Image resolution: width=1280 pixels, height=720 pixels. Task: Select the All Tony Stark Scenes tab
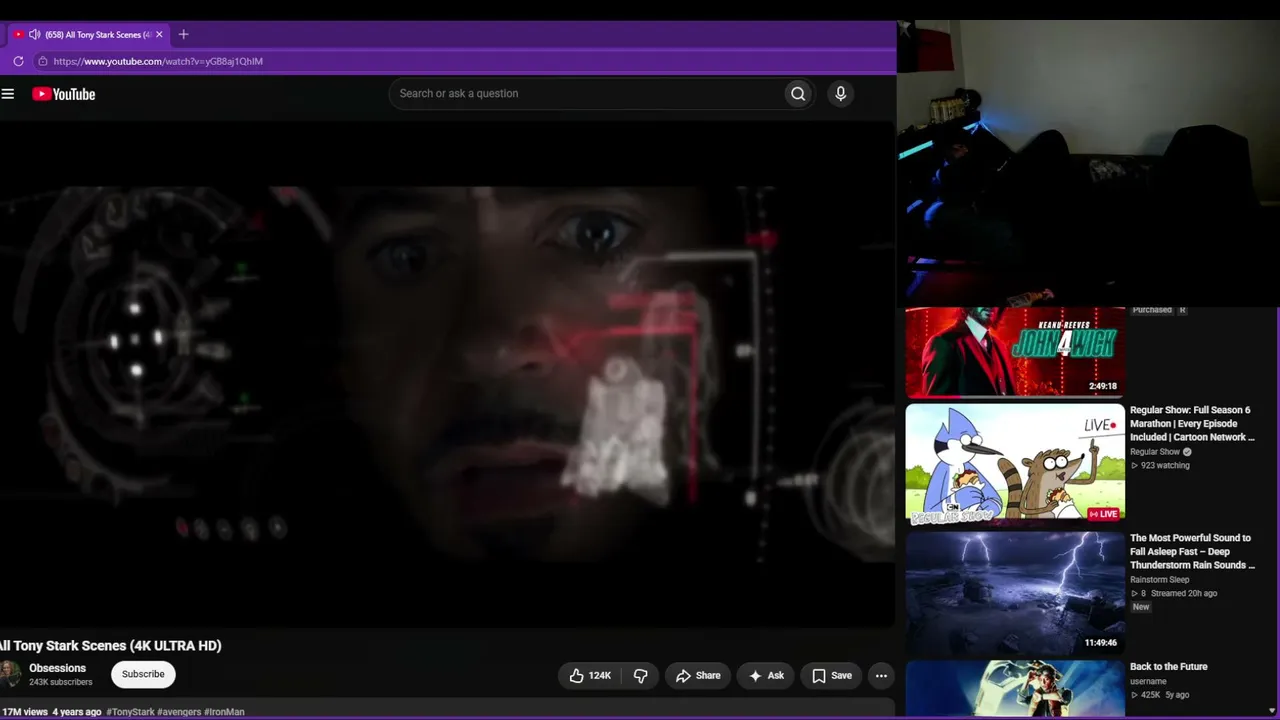88,34
